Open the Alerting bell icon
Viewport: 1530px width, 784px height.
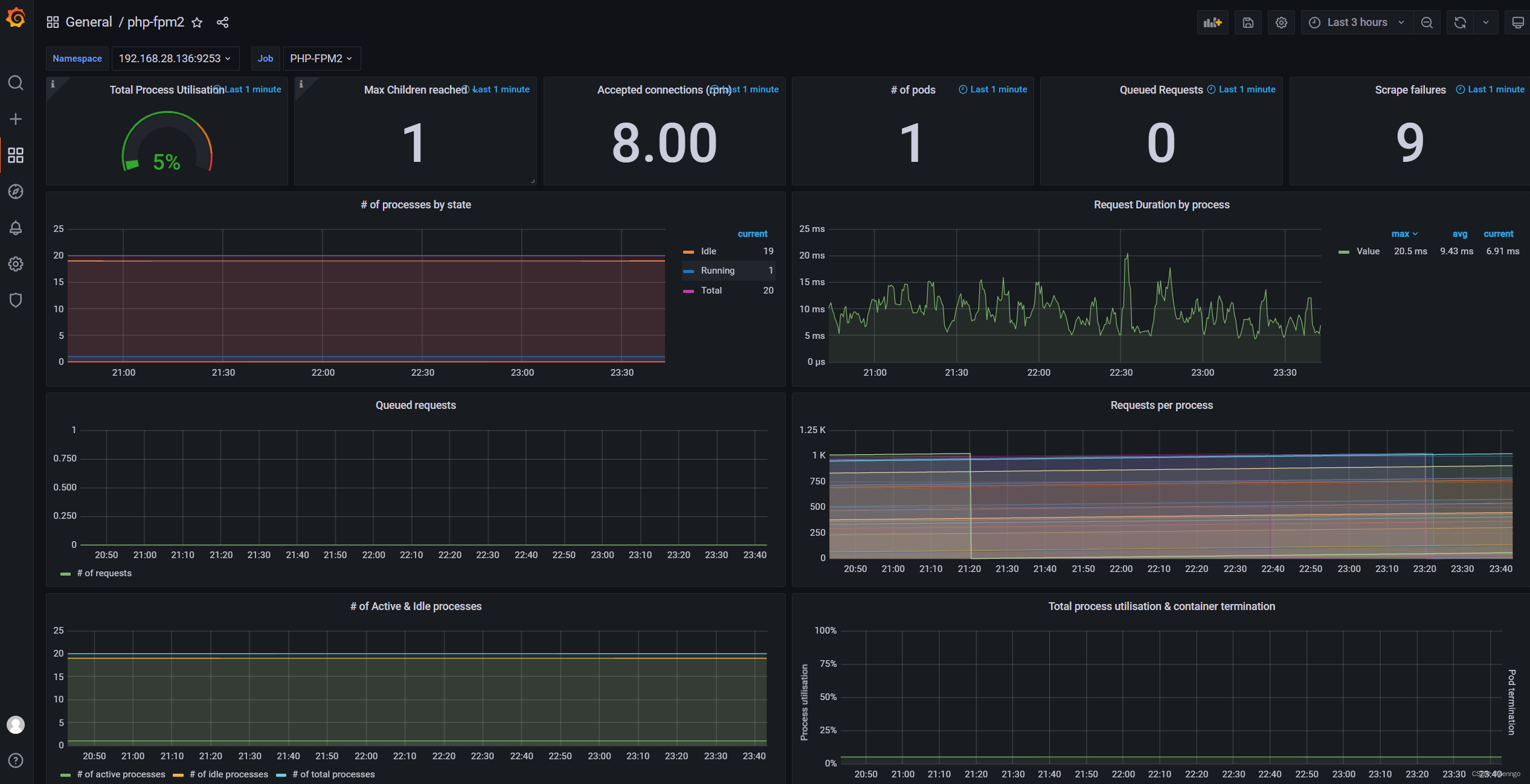(16, 228)
